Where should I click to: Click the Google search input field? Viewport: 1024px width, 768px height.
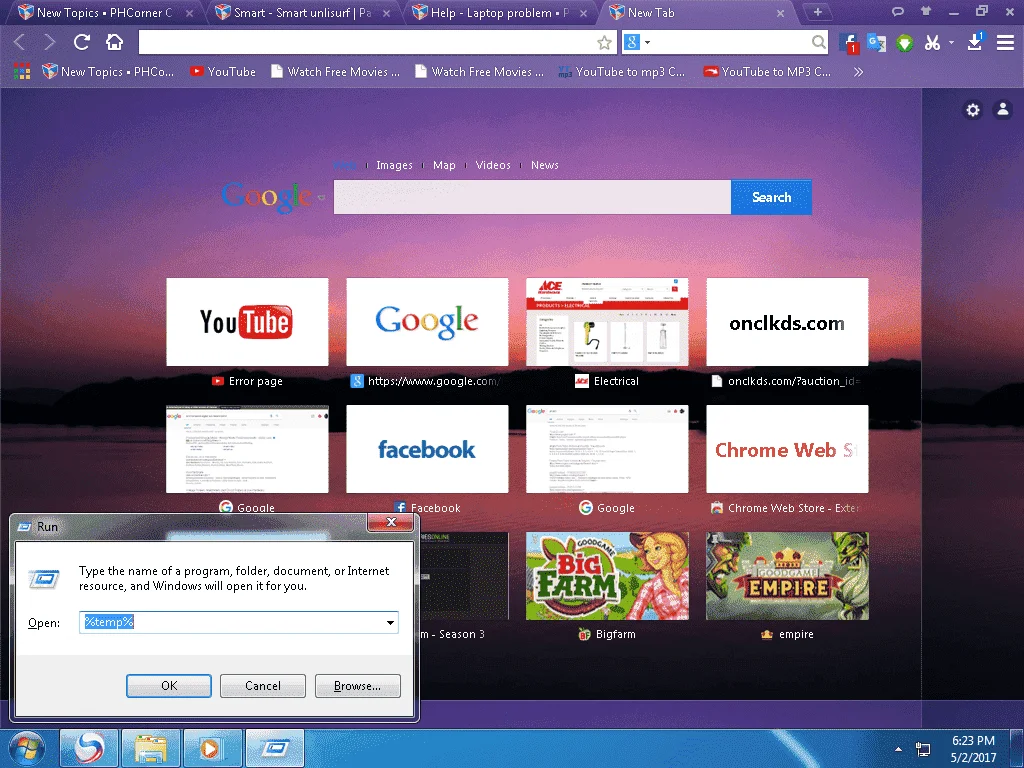[532, 197]
